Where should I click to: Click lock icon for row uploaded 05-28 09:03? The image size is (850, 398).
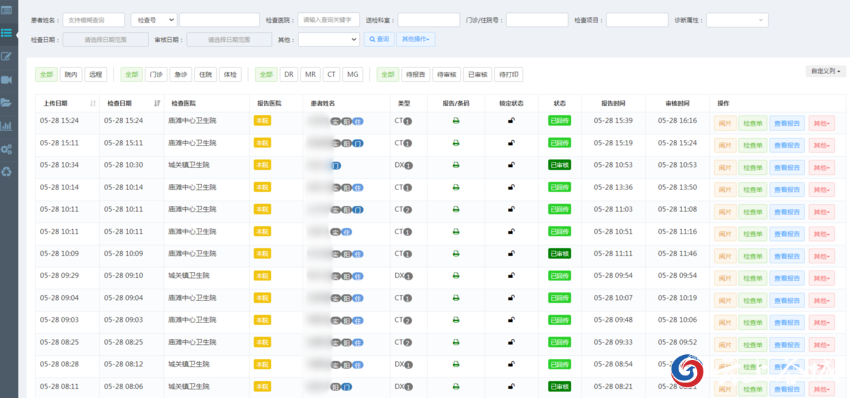[511, 320]
